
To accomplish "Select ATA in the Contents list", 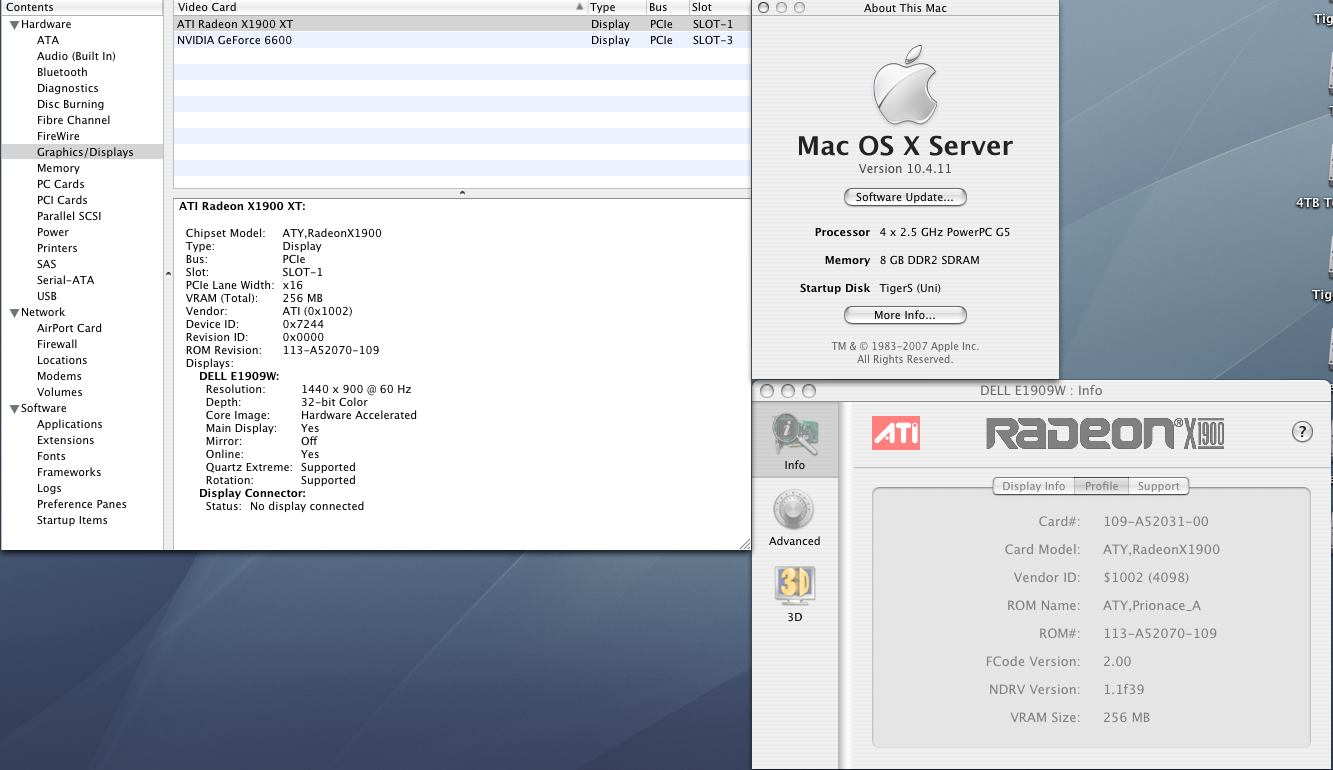I will point(48,40).
